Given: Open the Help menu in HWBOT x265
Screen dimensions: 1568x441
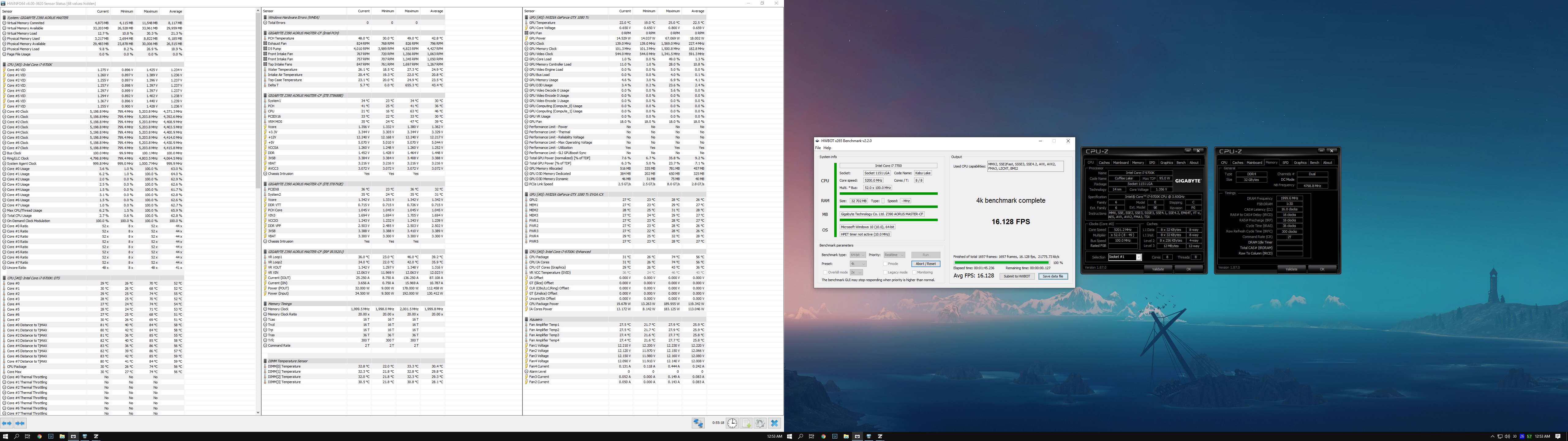Looking at the screenshot, I should 827,148.
